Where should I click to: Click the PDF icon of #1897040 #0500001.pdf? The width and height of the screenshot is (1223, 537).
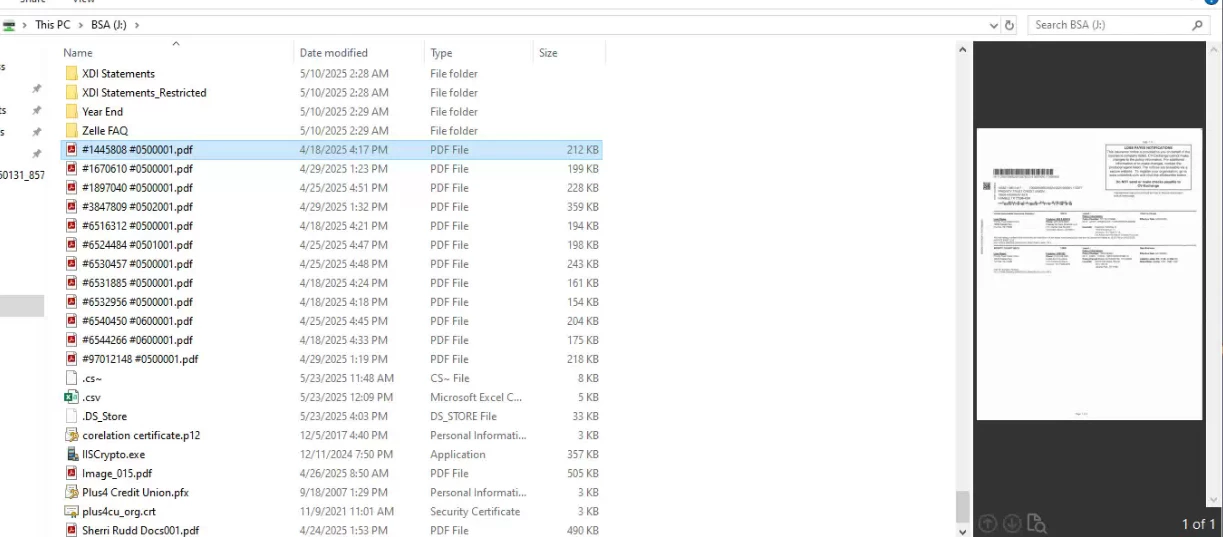[x=71, y=188]
